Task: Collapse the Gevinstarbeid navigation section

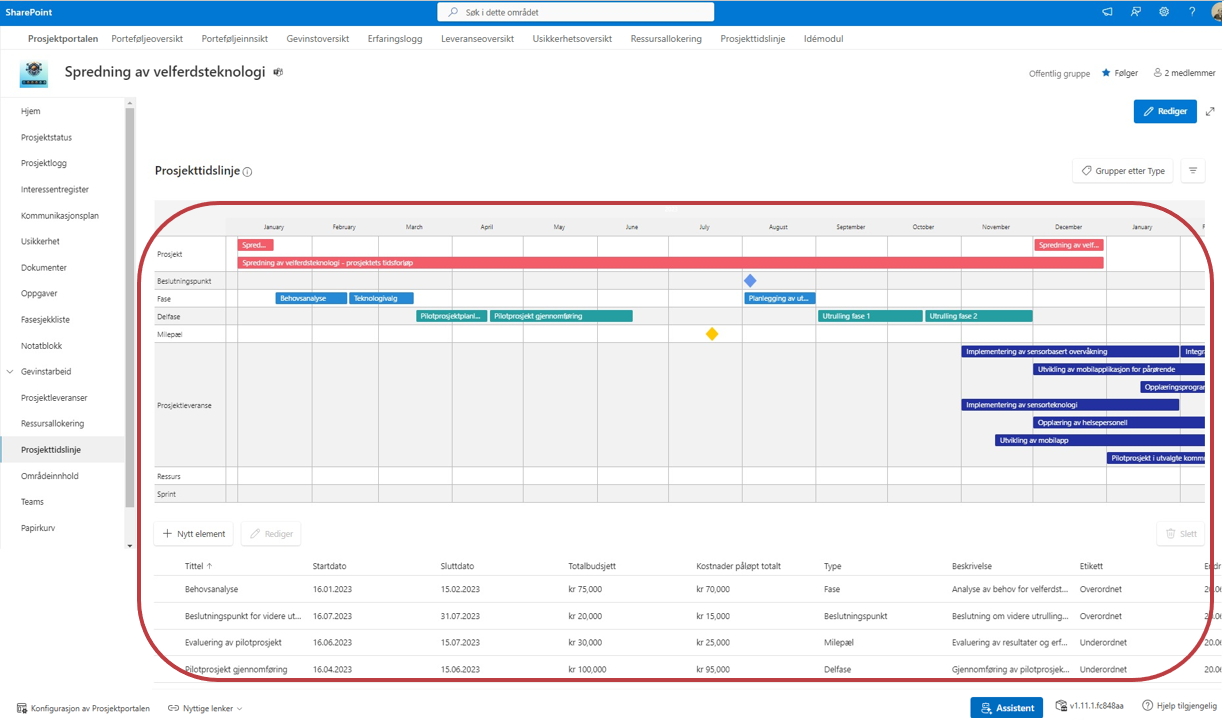Action: [10, 372]
